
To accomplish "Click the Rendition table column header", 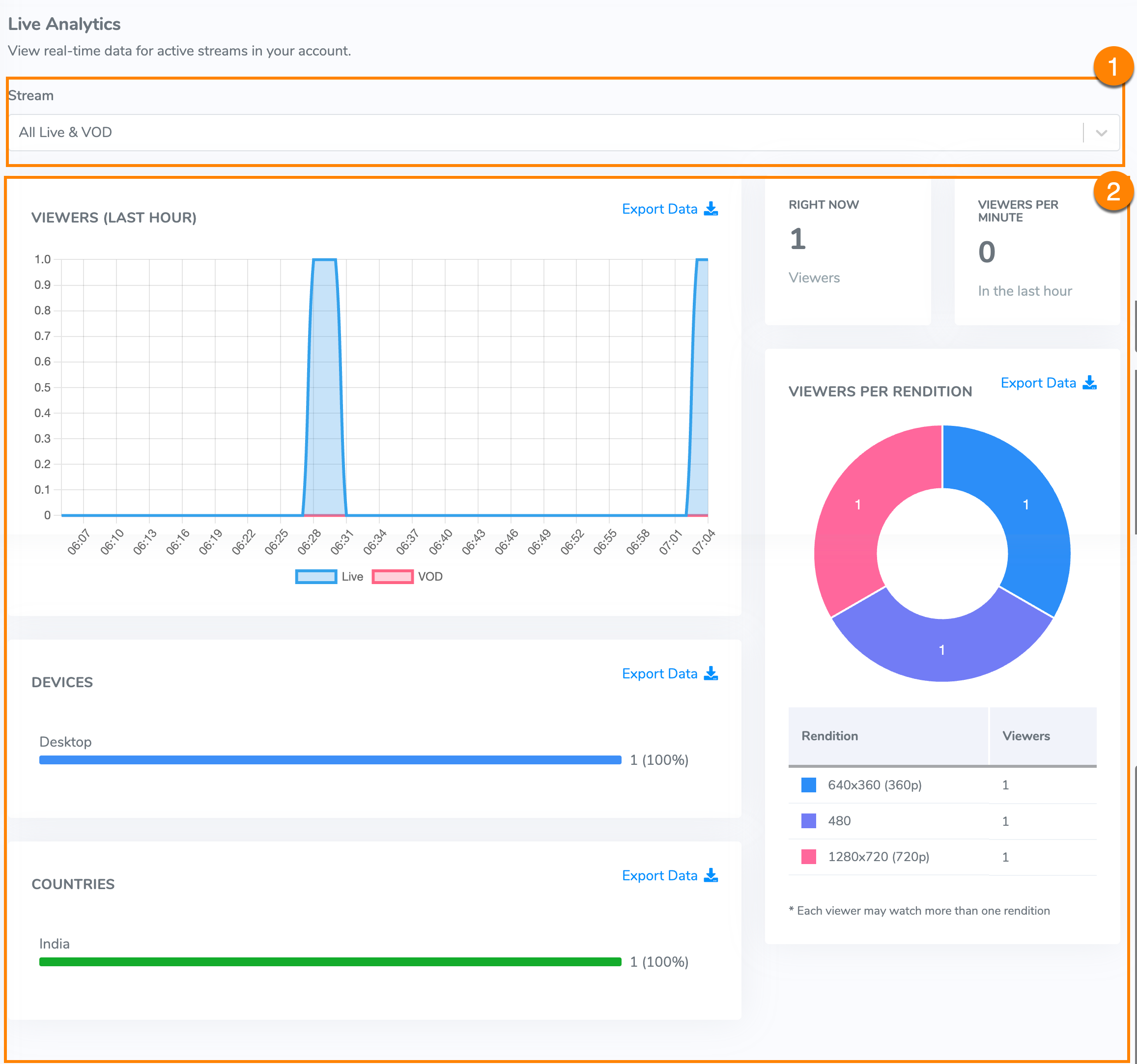I will pos(829,736).
